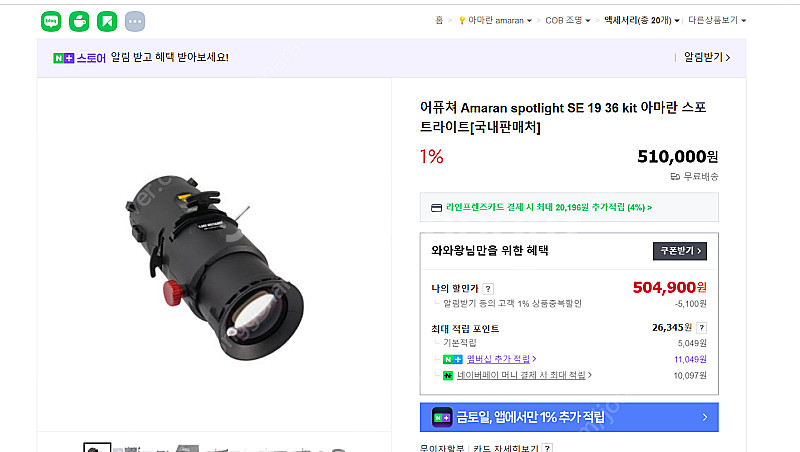
Task: Click the 구폰받기 coupon button
Action: pyautogui.click(x=680, y=251)
